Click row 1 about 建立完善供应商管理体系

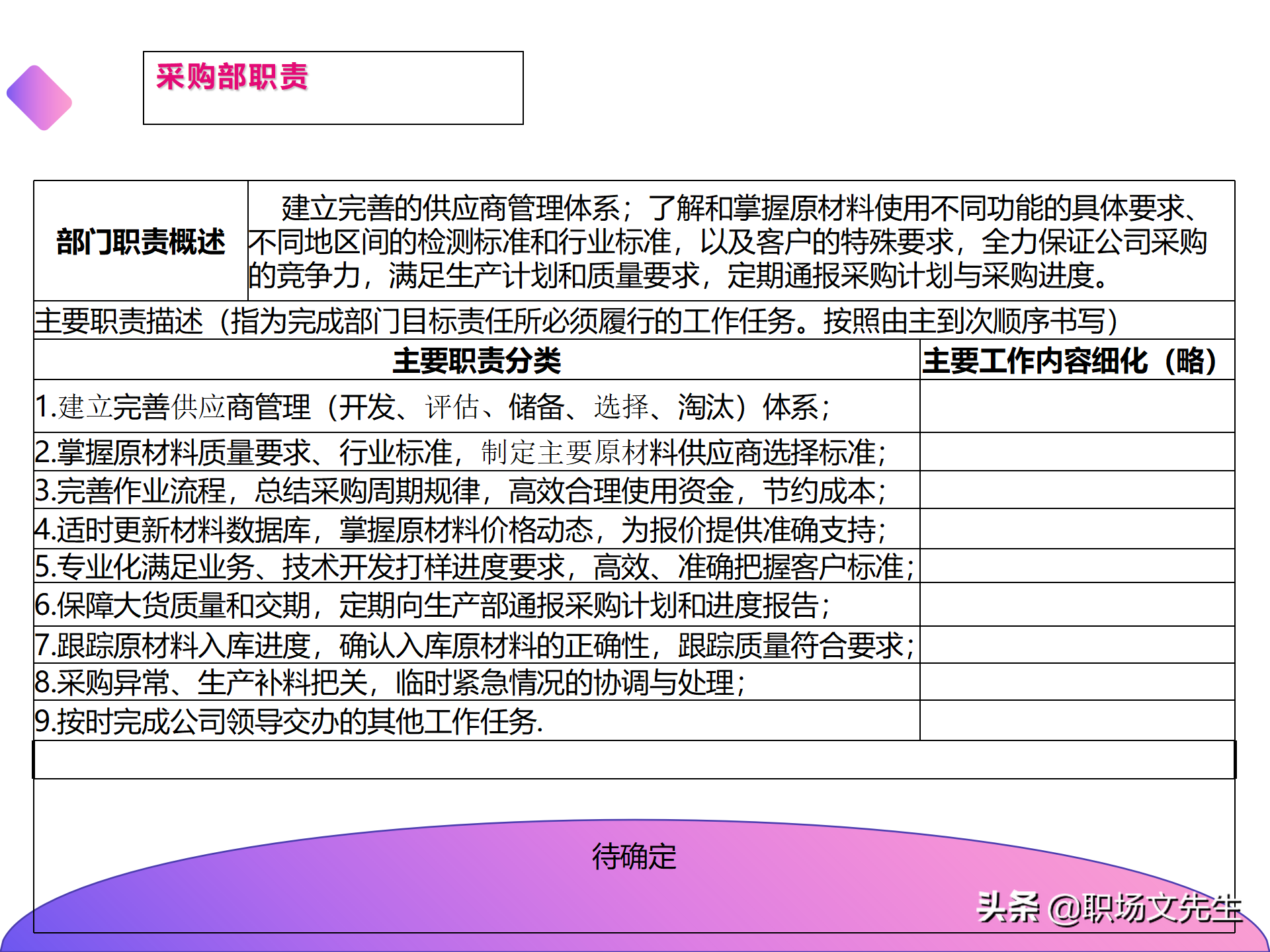(477, 407)
